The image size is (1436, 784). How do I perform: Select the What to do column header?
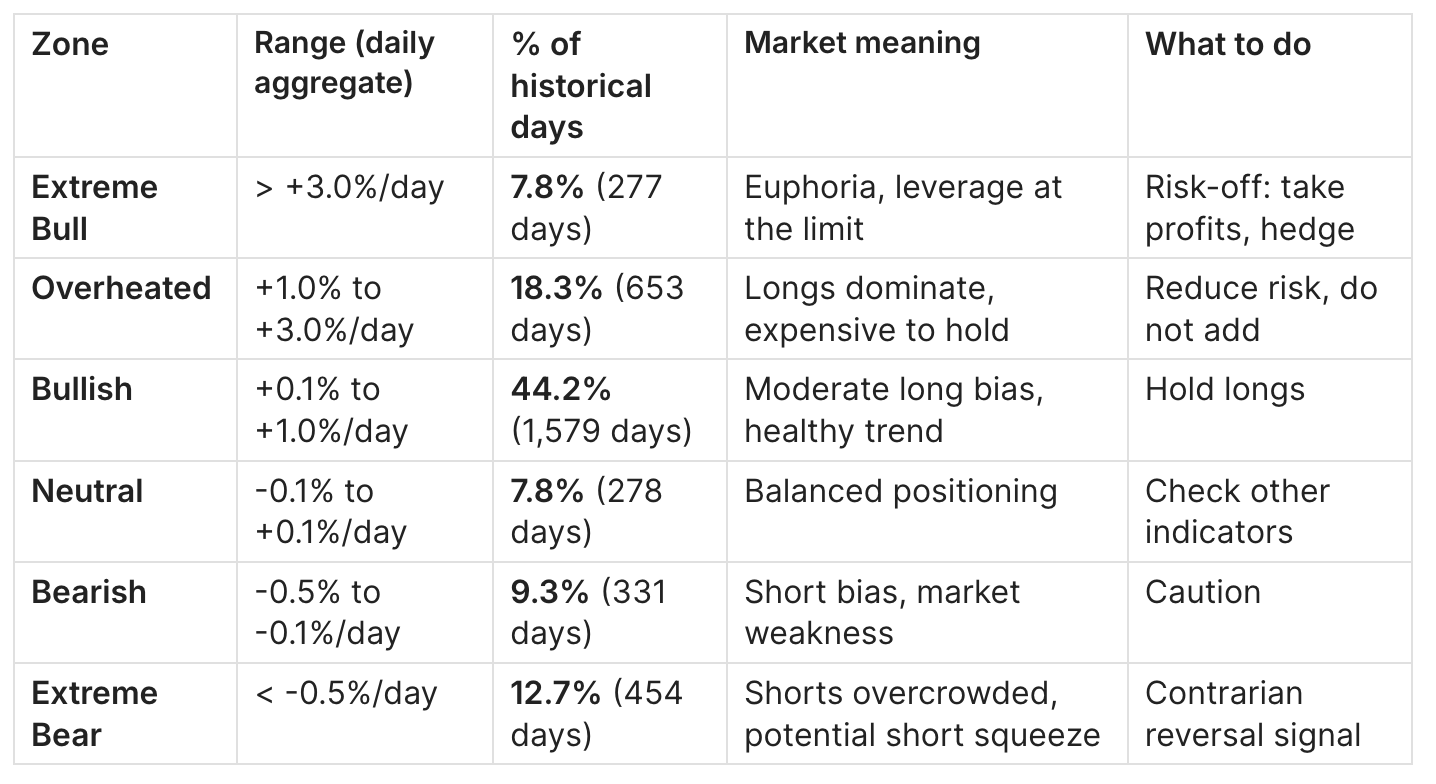1228,44
